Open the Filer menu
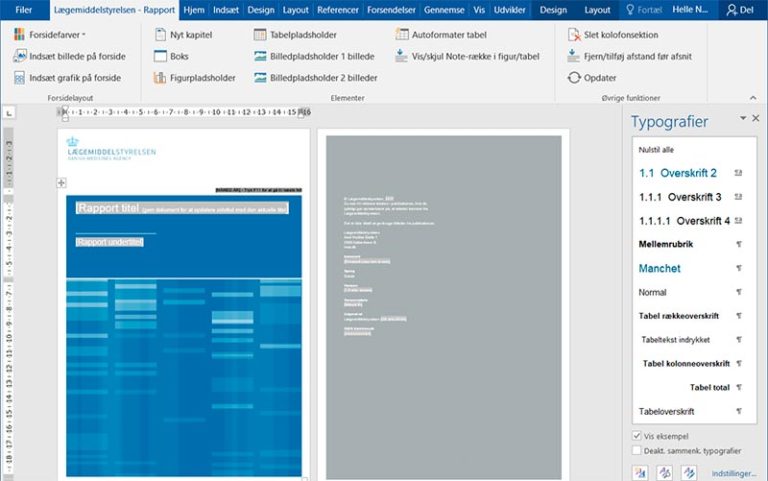 tap(22, 10)
